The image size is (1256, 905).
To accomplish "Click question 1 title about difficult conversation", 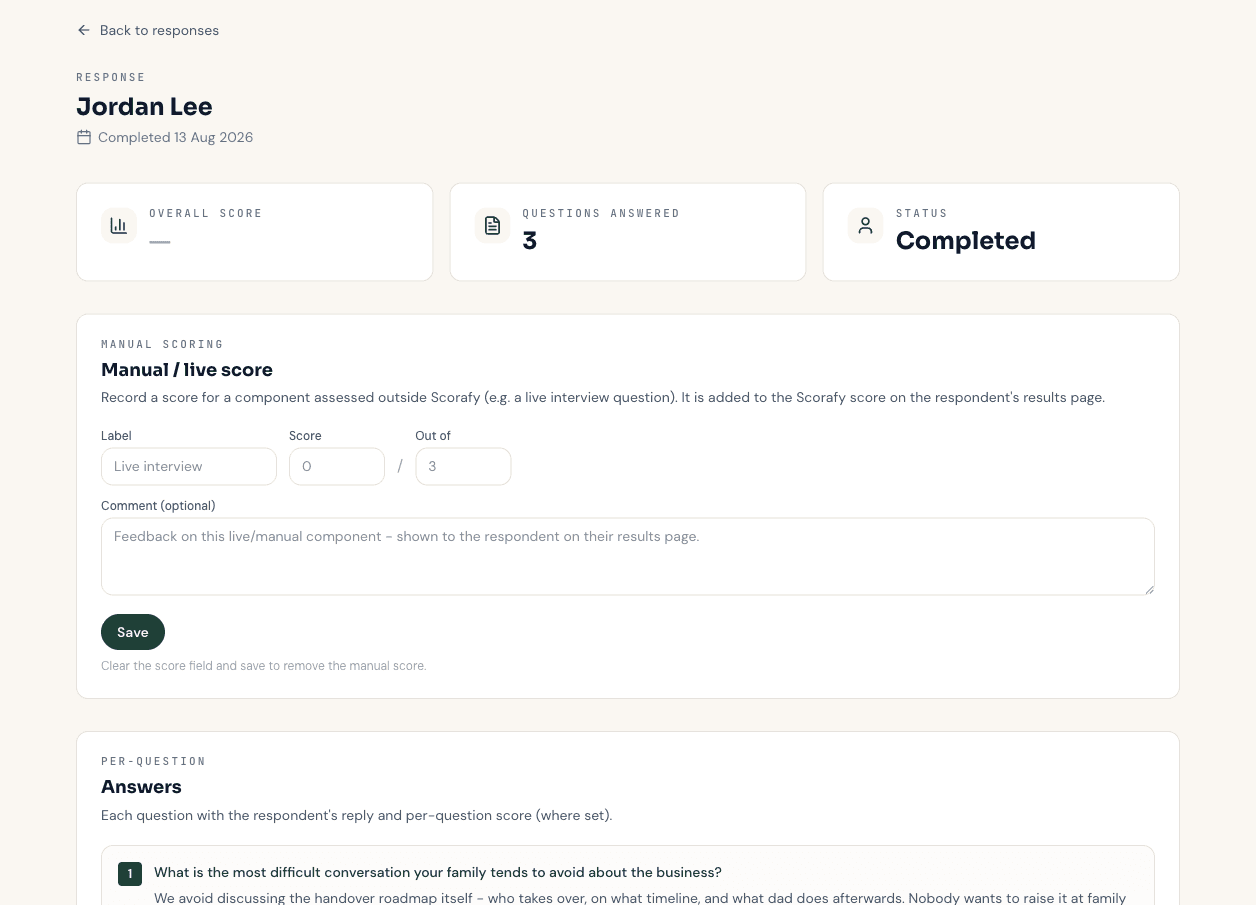I will pos(438,873).
